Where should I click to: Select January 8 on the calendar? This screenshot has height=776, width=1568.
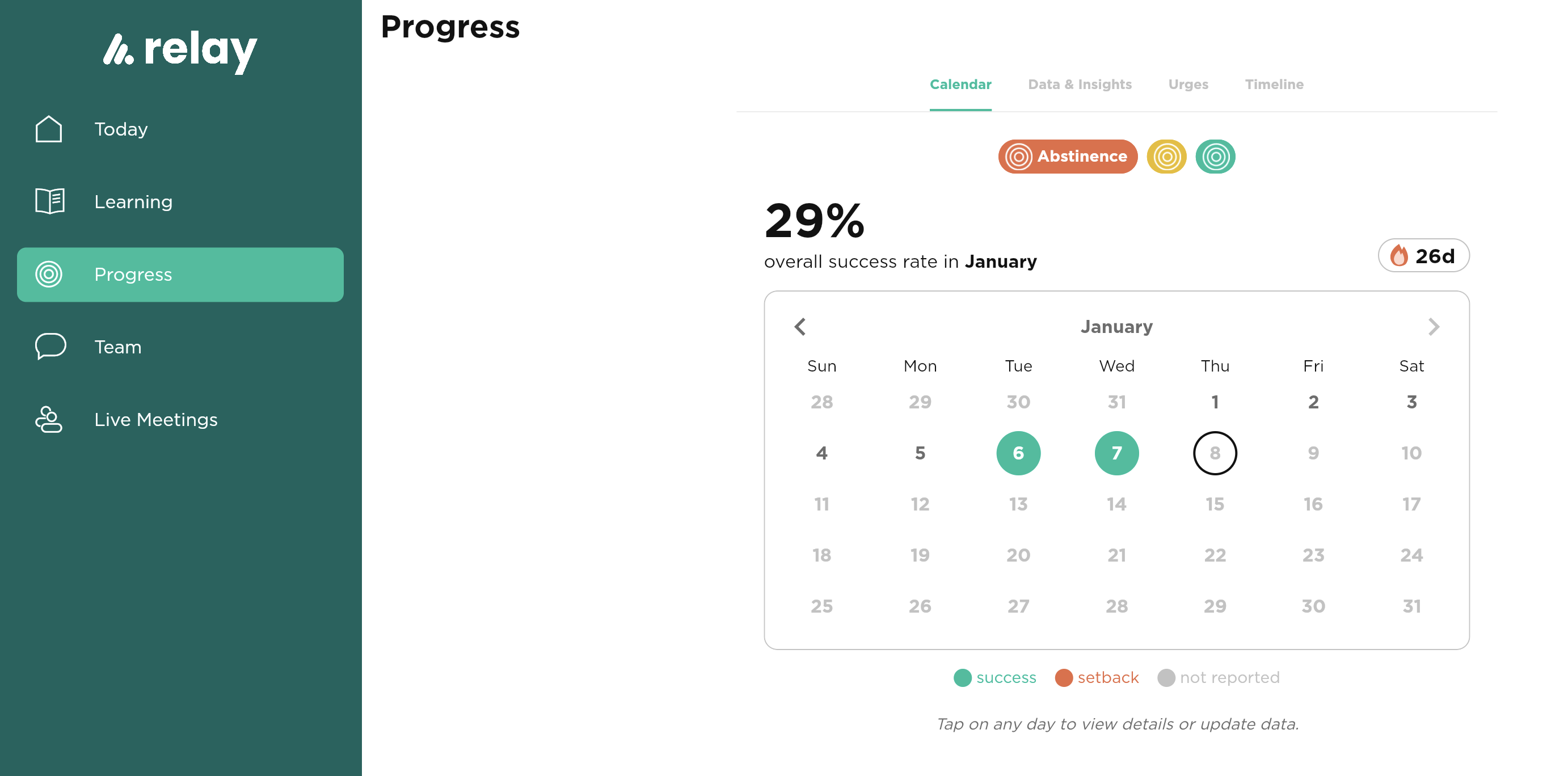point(1215,453)
